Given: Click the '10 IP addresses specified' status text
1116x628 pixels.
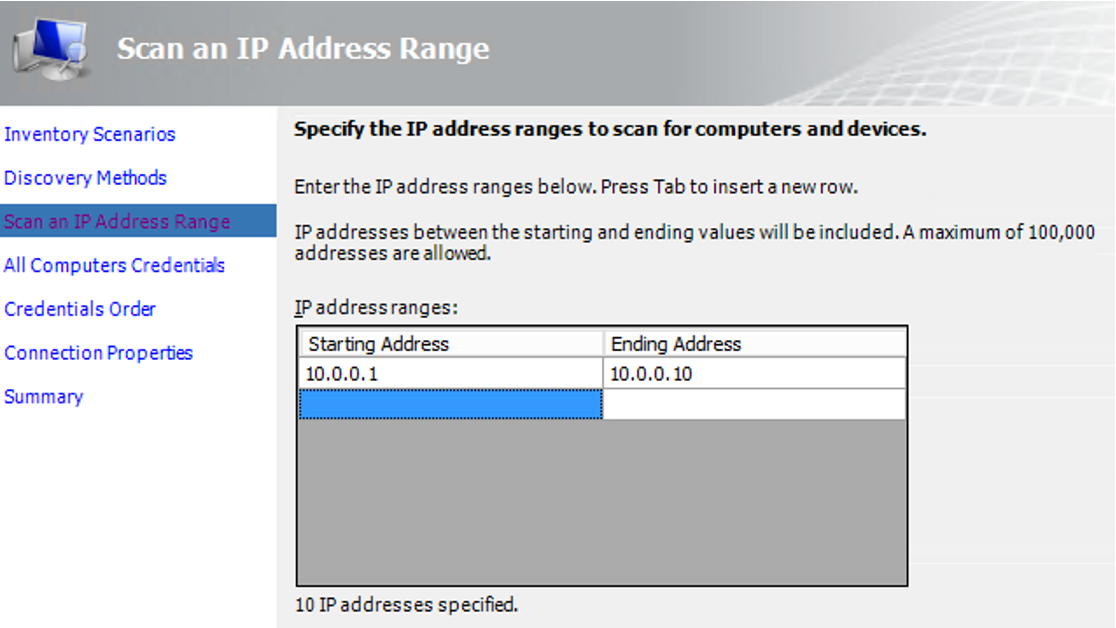Looking at the screenshot, I should pyautogui.click(x=406, y=605).
